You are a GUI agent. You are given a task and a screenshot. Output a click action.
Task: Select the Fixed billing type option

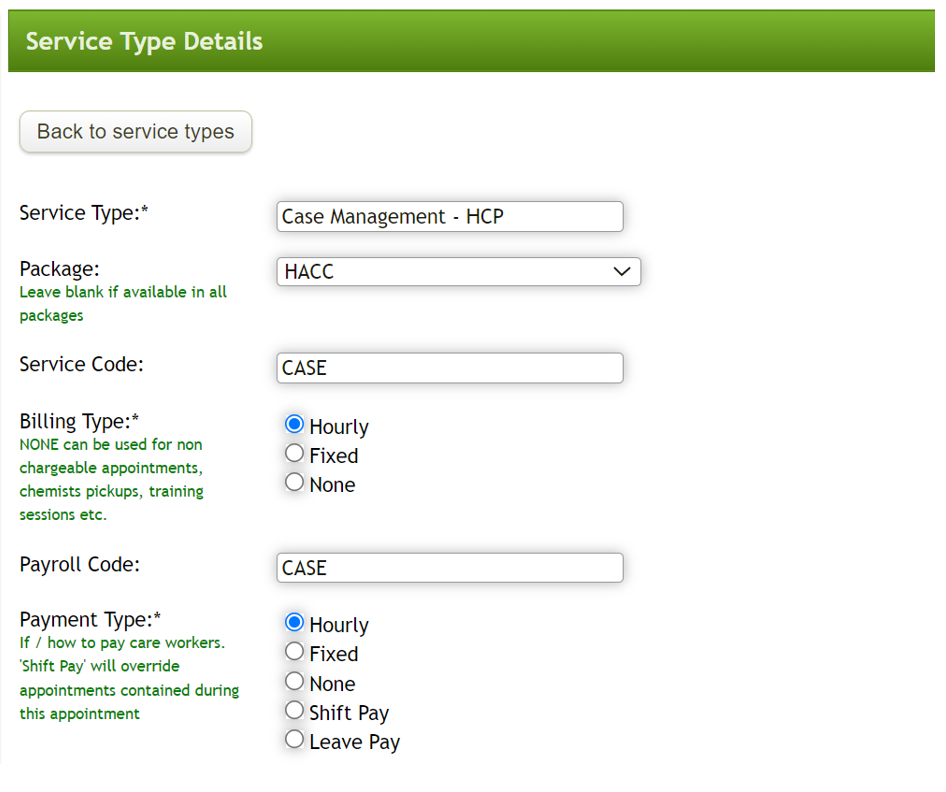[295, 453]
